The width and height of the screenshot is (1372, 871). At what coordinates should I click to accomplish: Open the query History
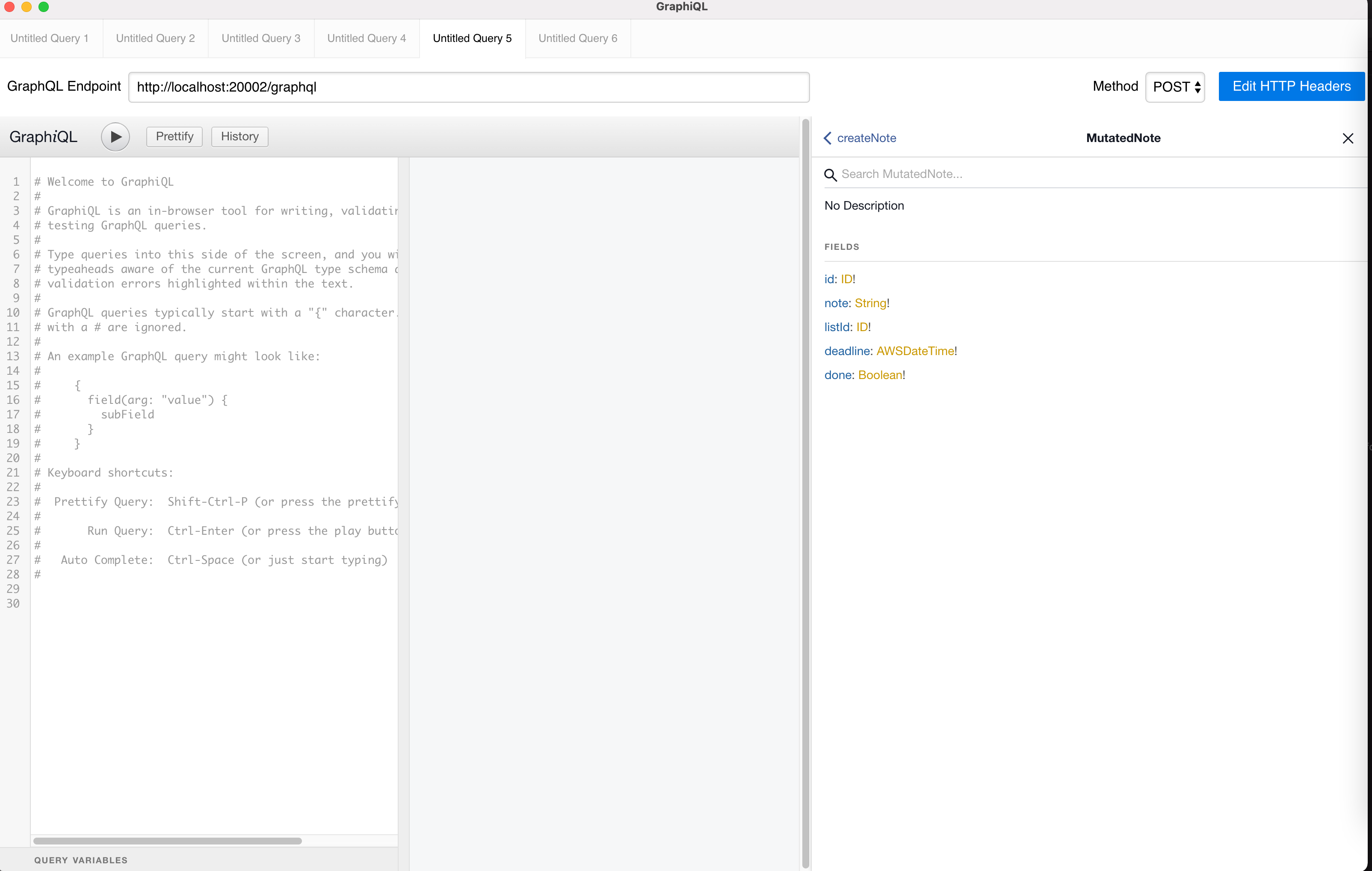pyautogui.click(x=240, y=136)
